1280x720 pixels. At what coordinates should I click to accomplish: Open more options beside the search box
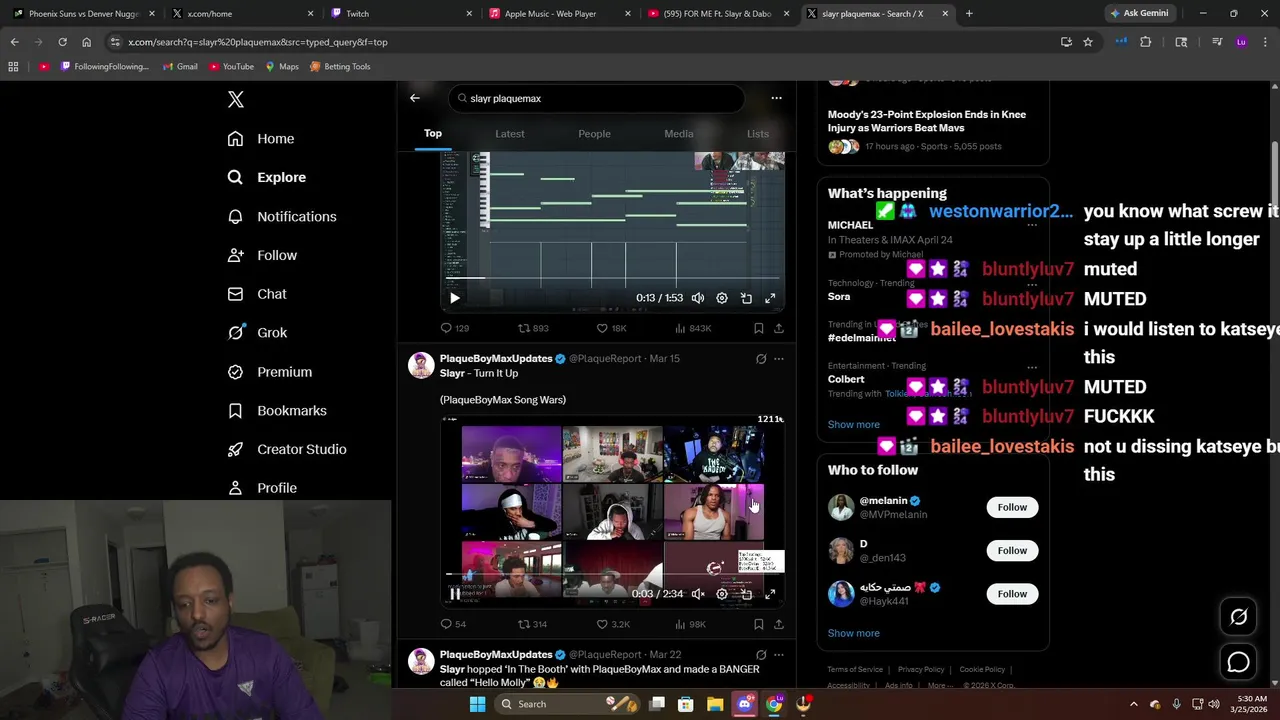[776, 98]
